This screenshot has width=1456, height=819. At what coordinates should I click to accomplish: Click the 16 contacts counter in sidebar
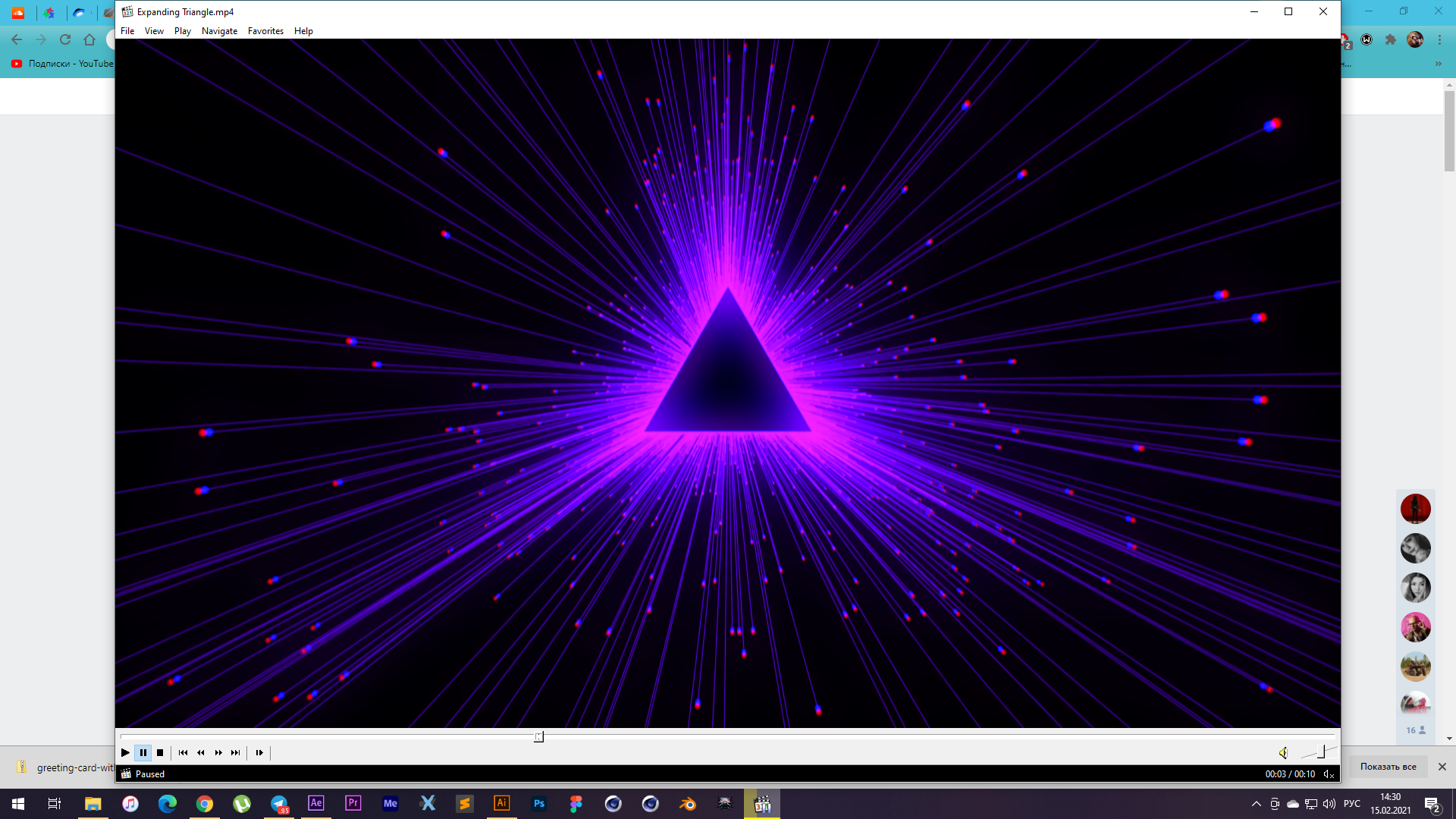(x=1416, y=730)
